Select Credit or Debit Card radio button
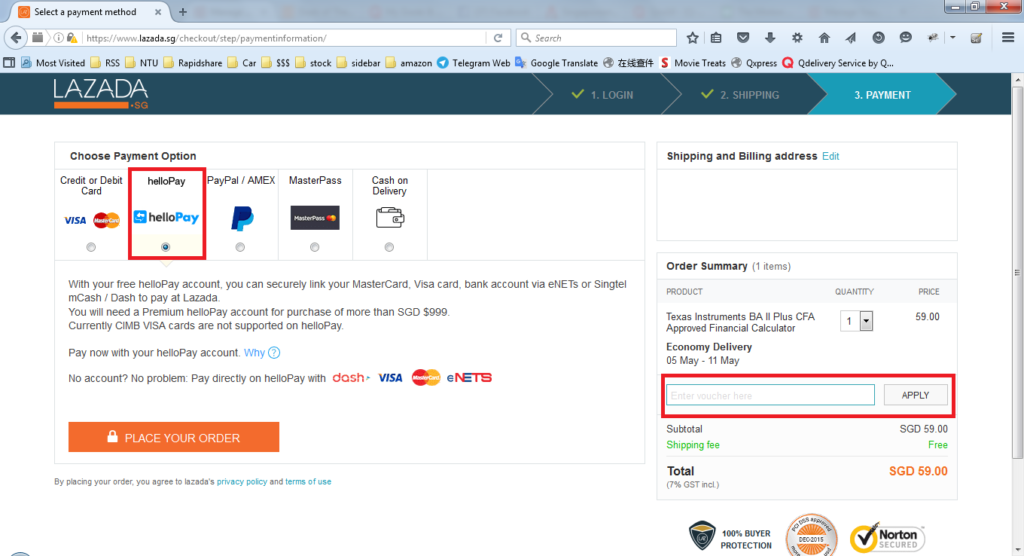 (x=91, y=247)
